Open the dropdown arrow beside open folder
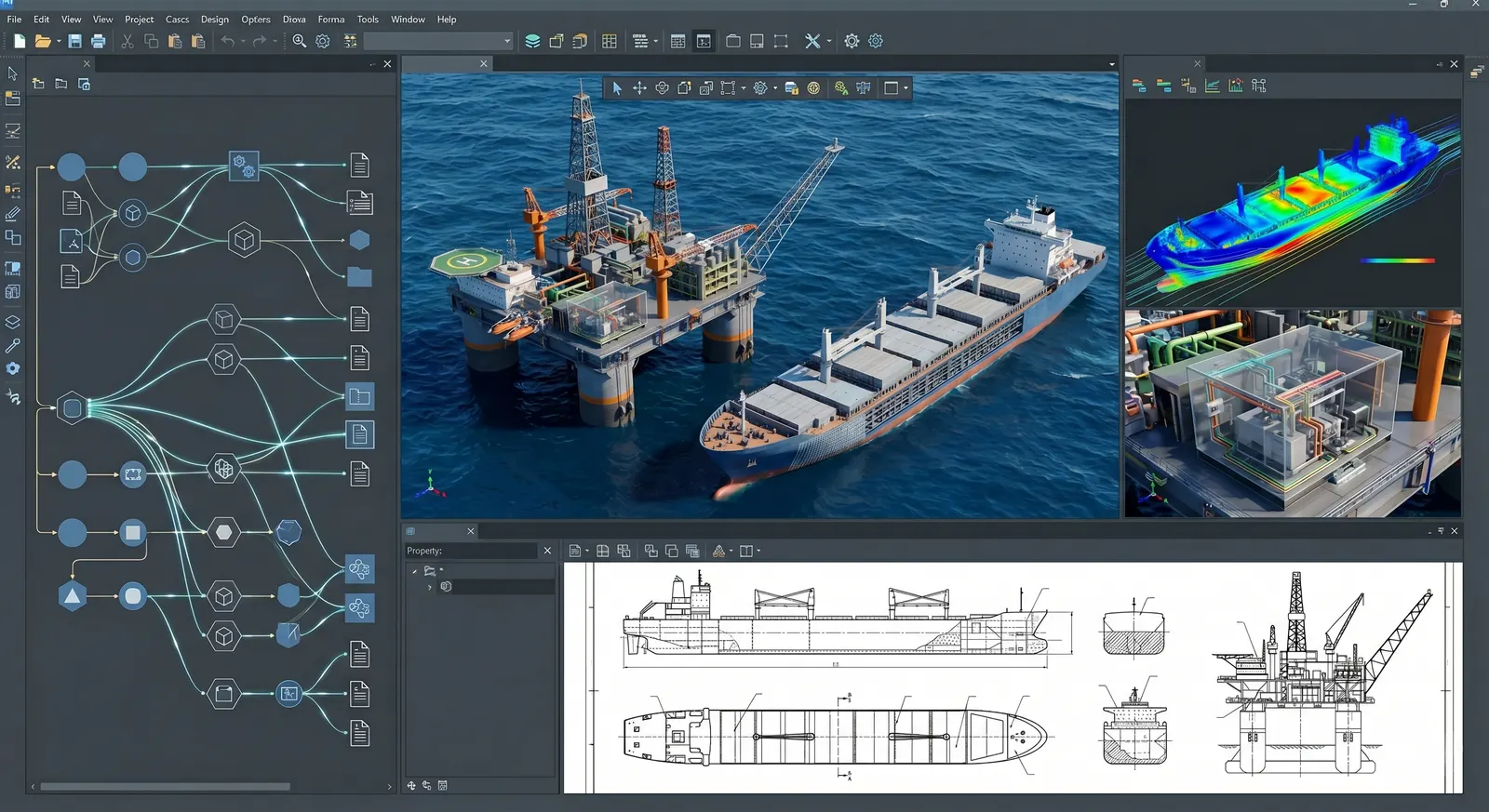Viewport: 1489px width, 812px height. click(x=59, y=41)
